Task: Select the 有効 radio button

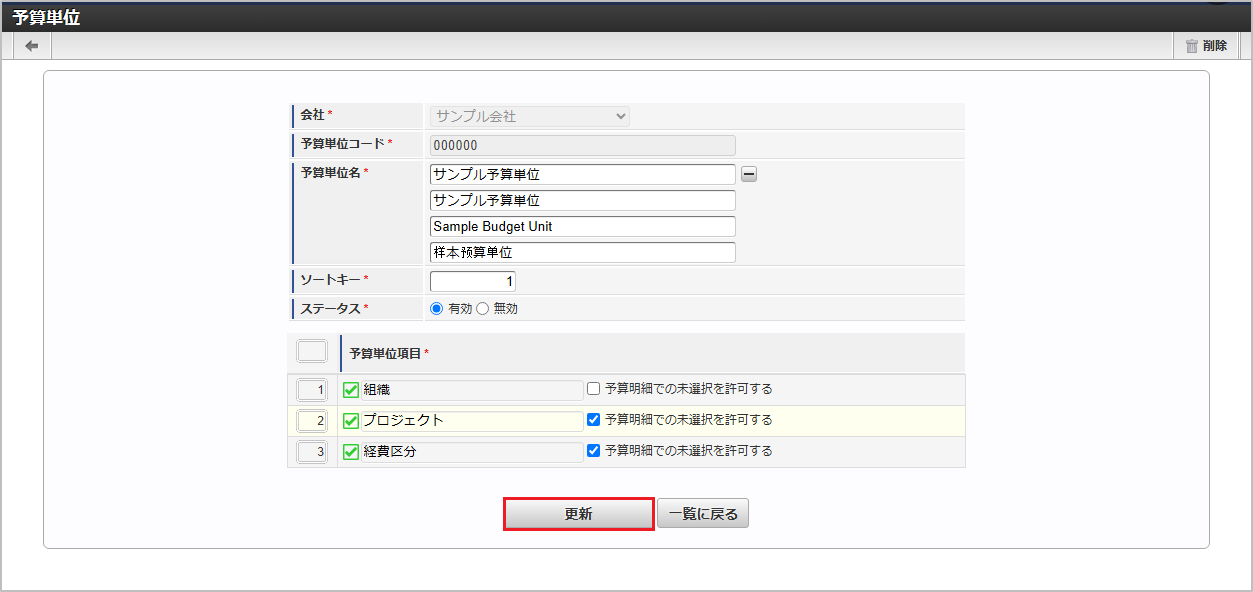Action: coord(436,309)
